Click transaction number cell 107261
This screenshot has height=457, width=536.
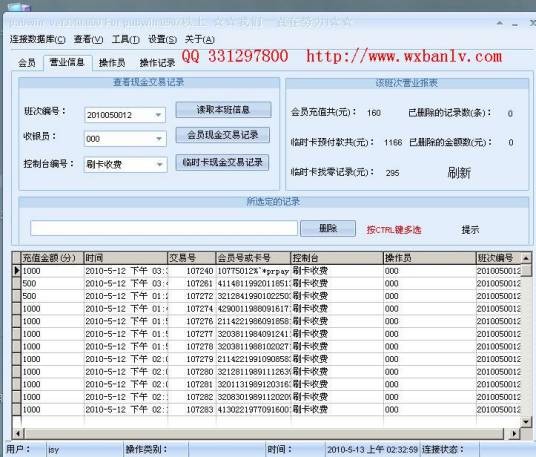[192, 283]
